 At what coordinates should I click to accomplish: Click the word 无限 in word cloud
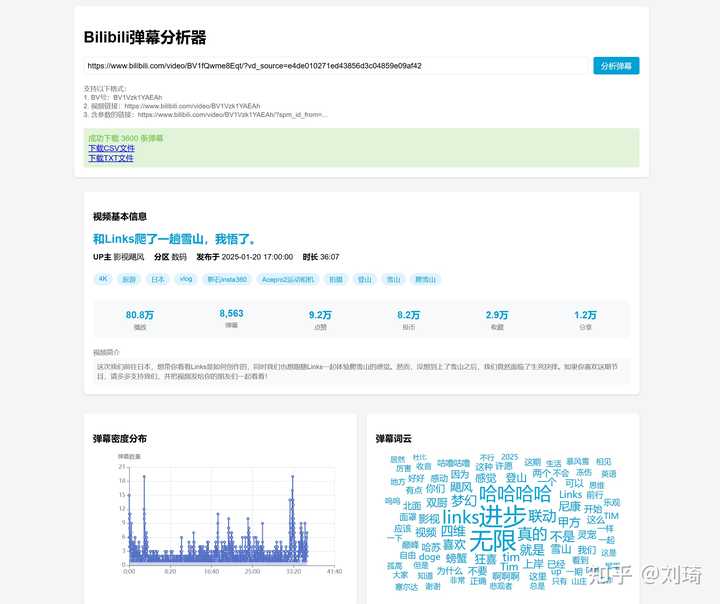[493, 540]
